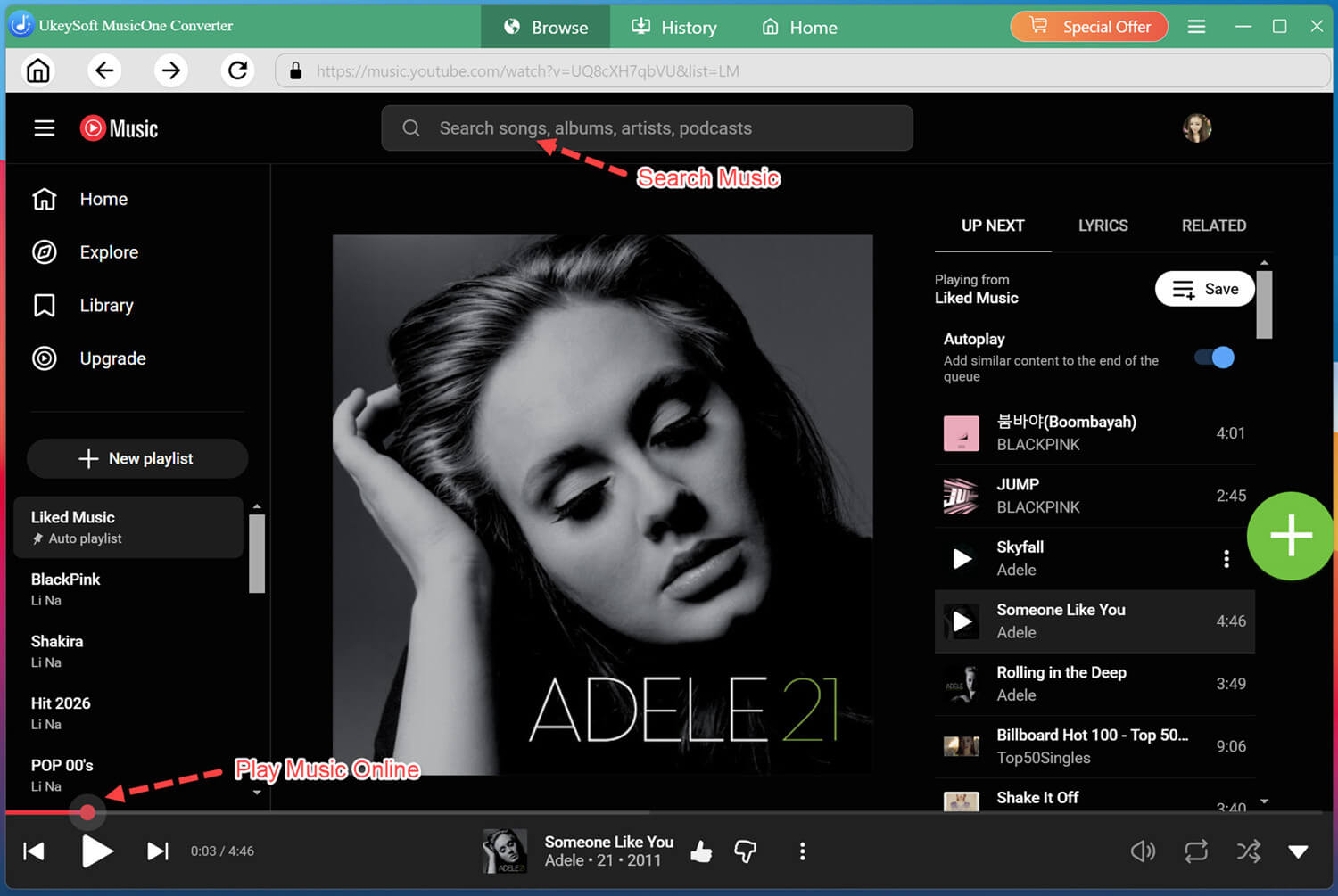Go to the browser home page icon

click(x=38, y=70)
